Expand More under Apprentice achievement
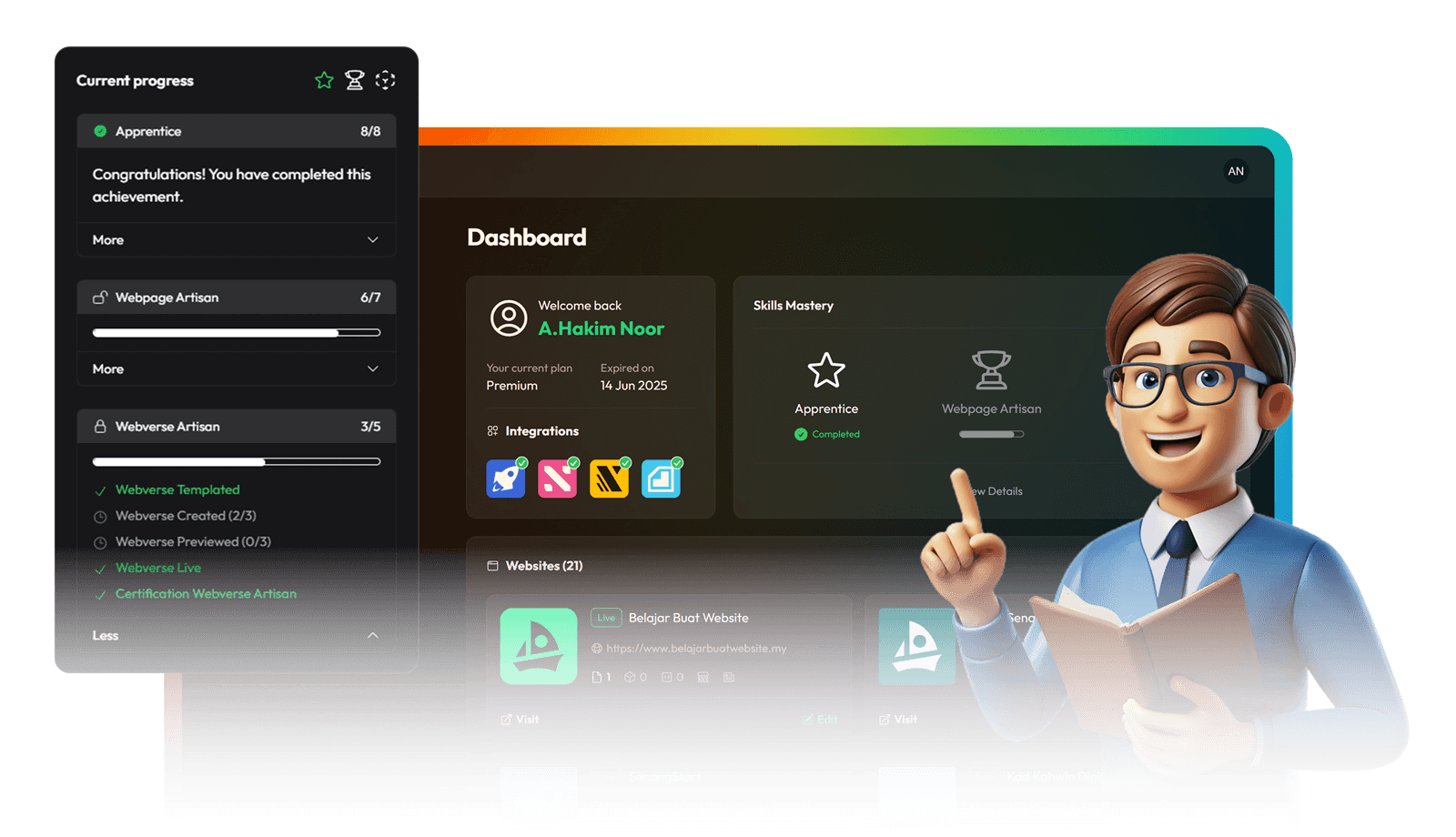 [x=236, y=240]
